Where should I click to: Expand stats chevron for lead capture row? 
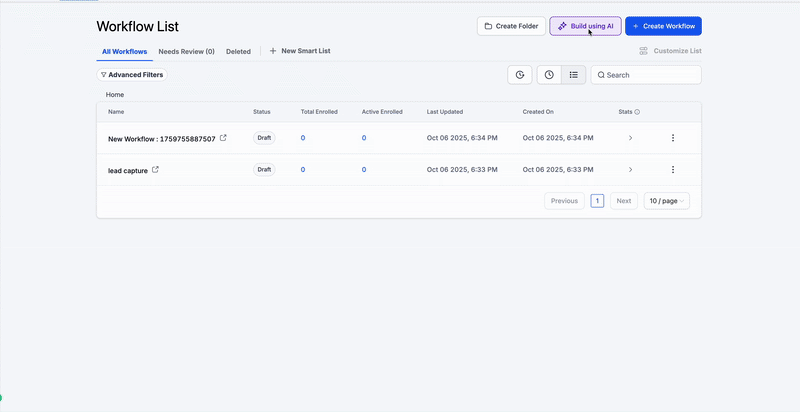(630, 170)
